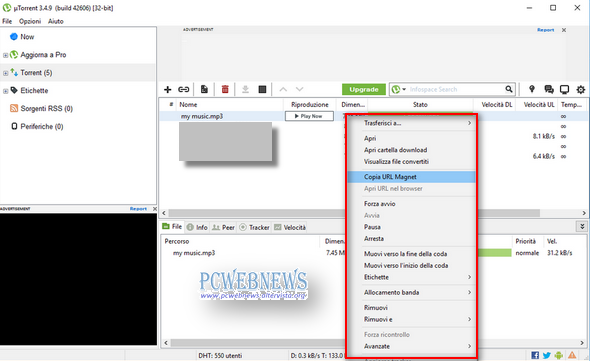Select my music.mp3 in files Percorso list
Screen dimensions: 590x361
coord(194,253)
